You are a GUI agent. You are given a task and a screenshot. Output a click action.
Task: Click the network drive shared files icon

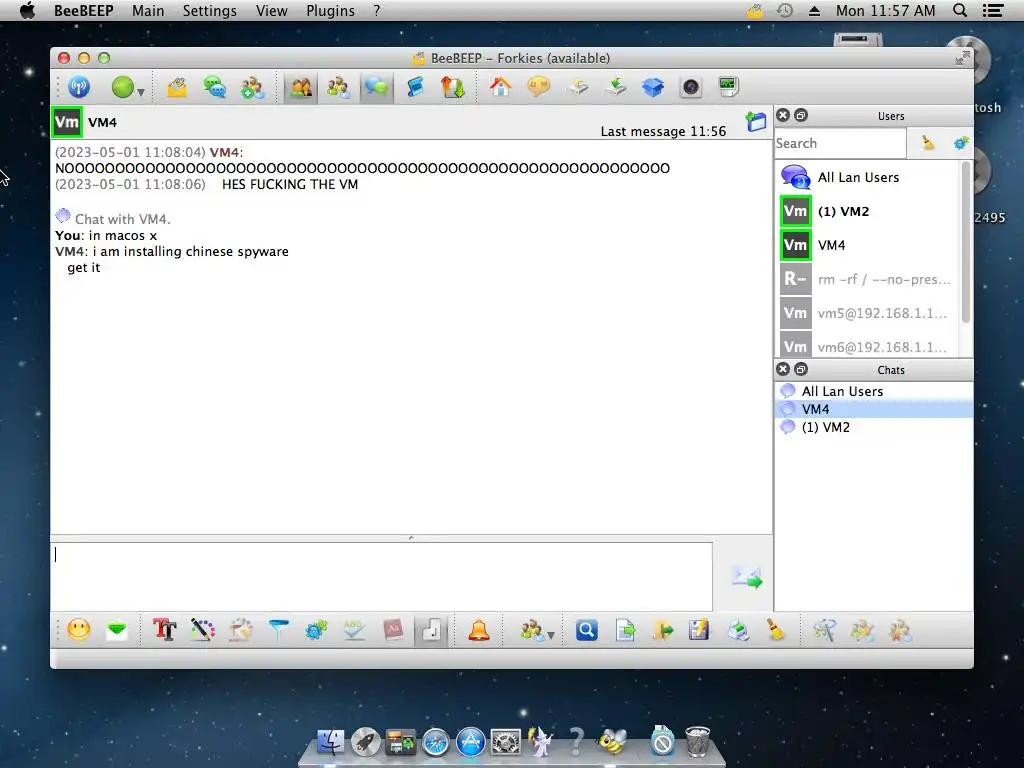pyautogui.click(x=577, y=87)
